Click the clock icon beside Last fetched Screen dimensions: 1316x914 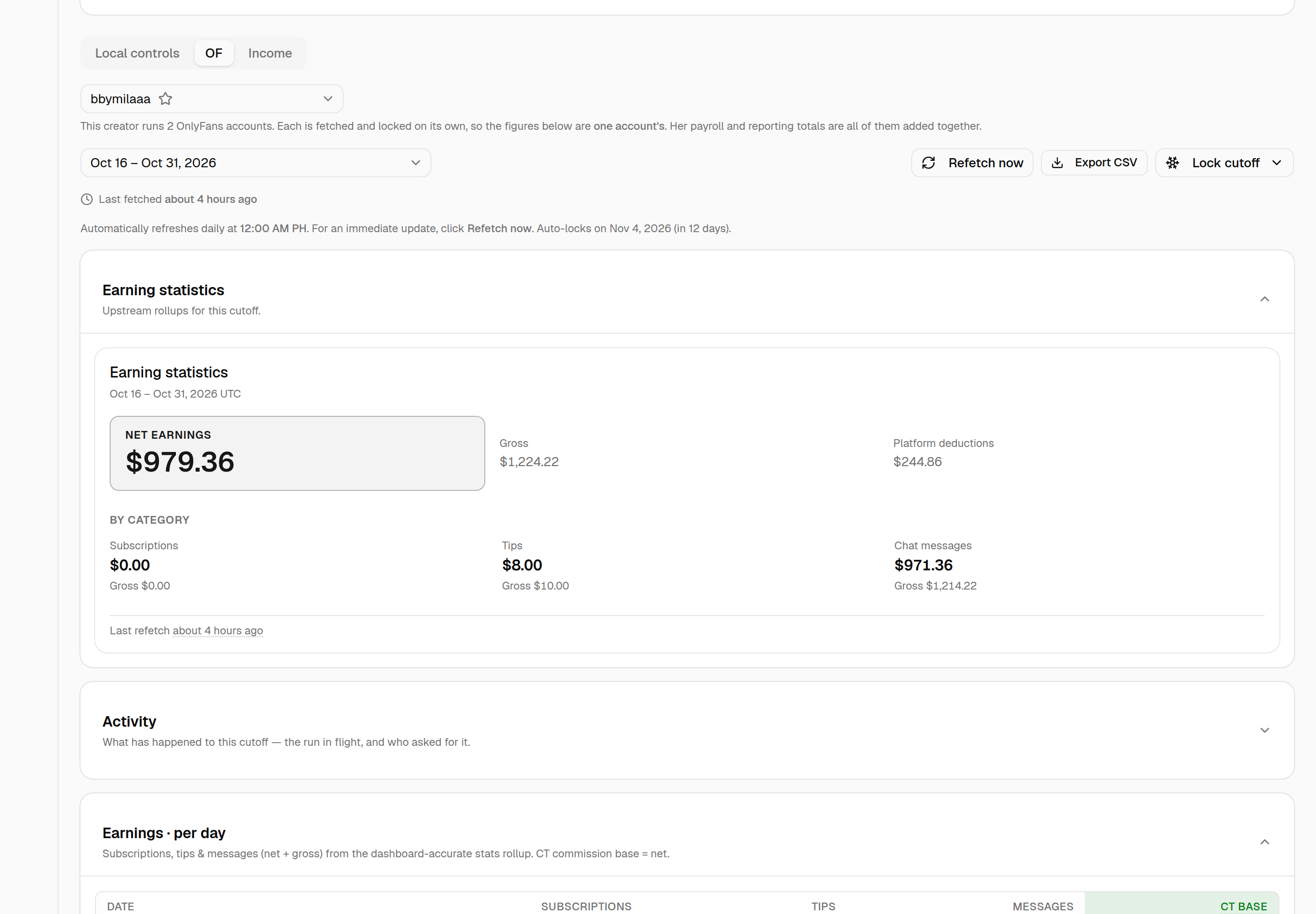tap(86, 199)
